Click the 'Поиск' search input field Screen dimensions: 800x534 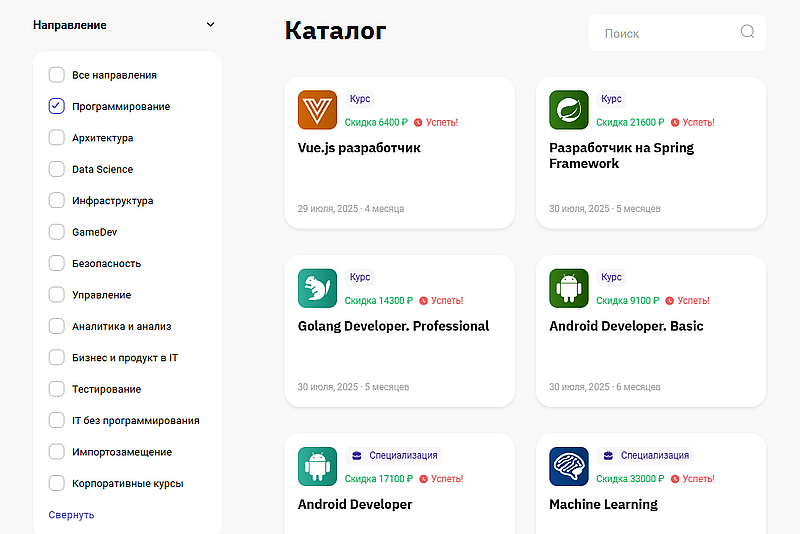point(677,33)
